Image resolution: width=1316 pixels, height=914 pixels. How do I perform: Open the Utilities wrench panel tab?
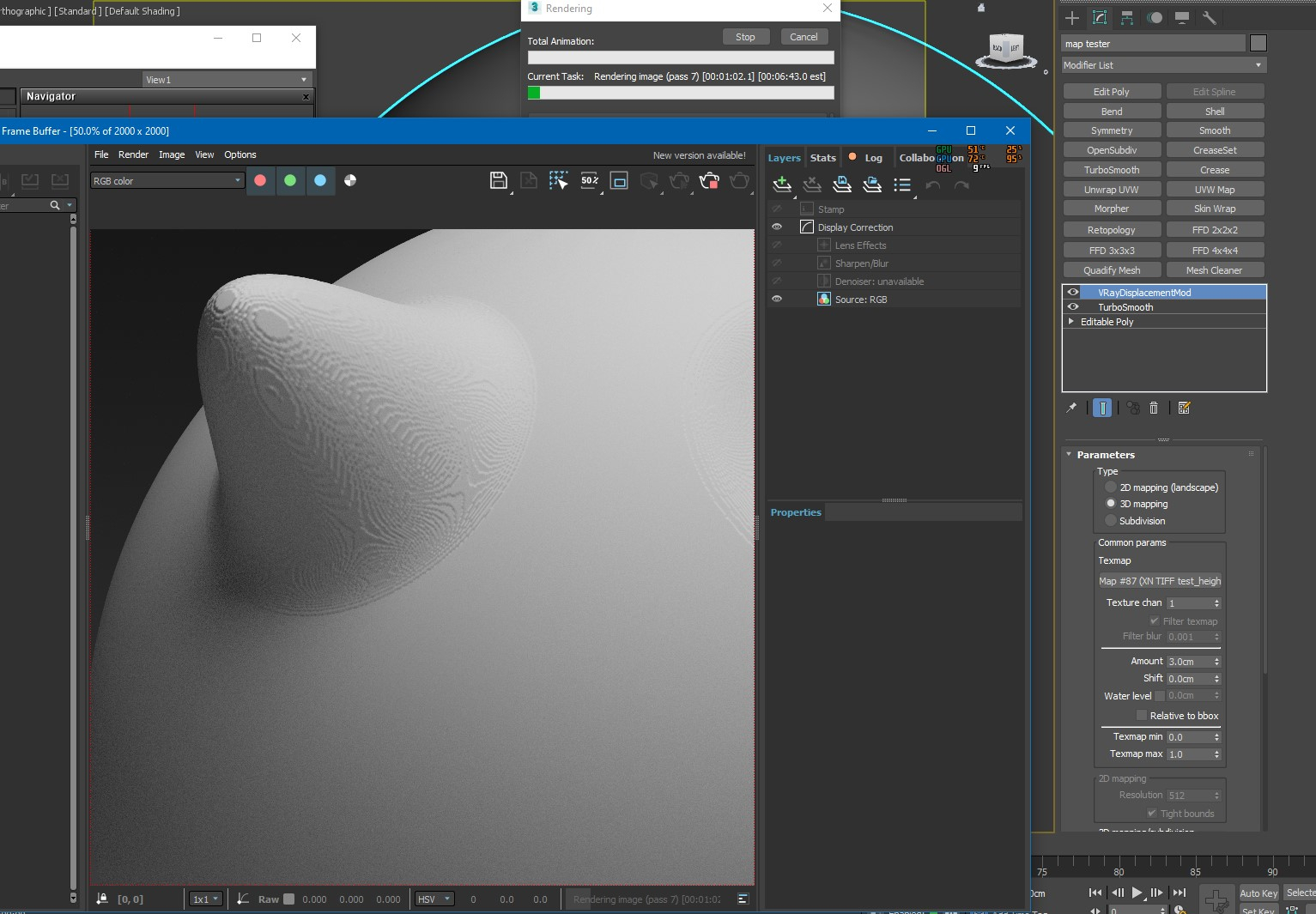coord(1210,18)
